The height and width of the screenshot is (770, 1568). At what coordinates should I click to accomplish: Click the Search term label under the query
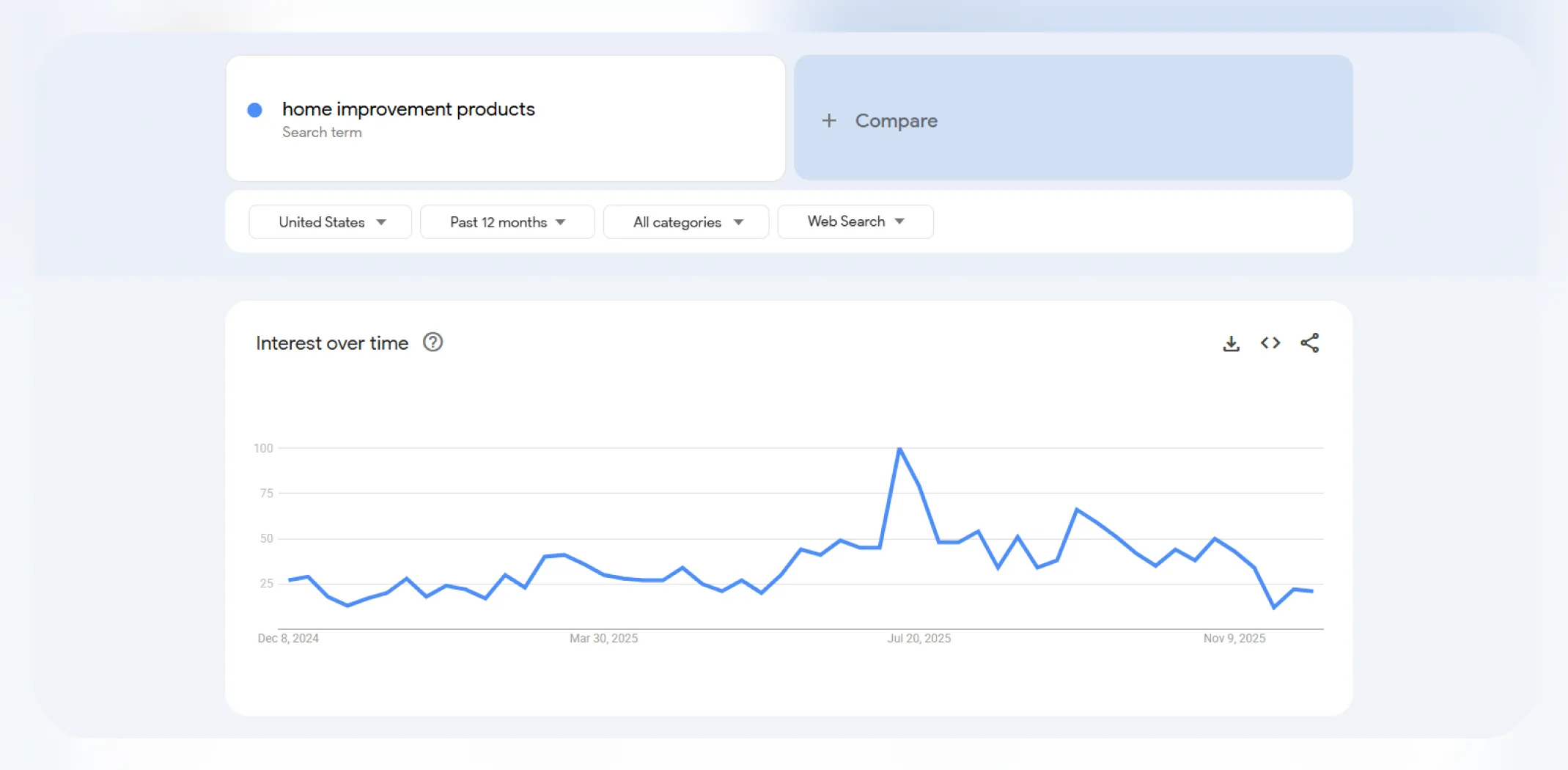point(322,133)
